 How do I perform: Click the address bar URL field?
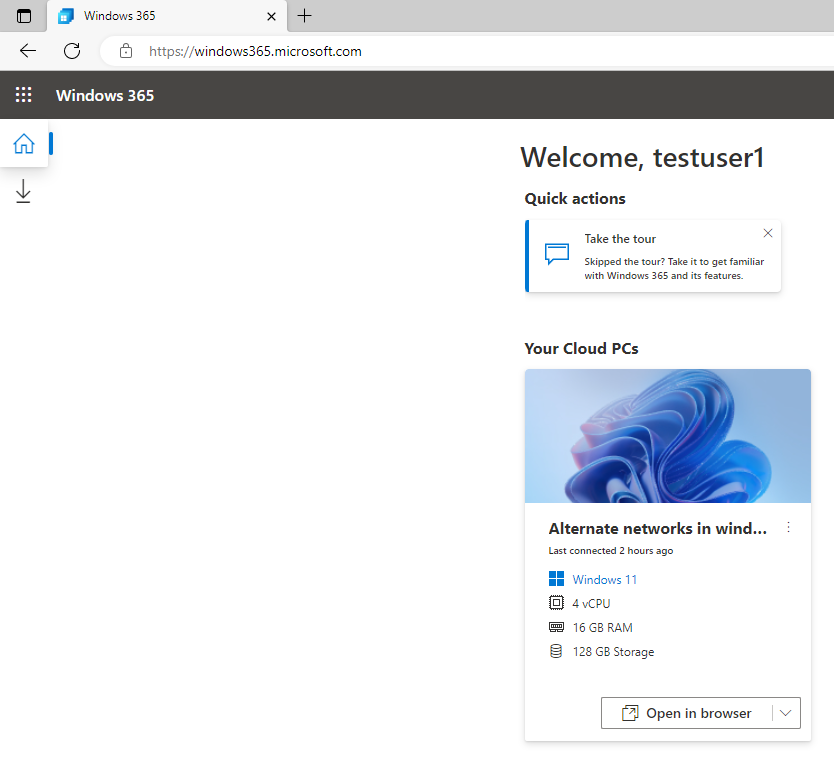click(468, 51)
